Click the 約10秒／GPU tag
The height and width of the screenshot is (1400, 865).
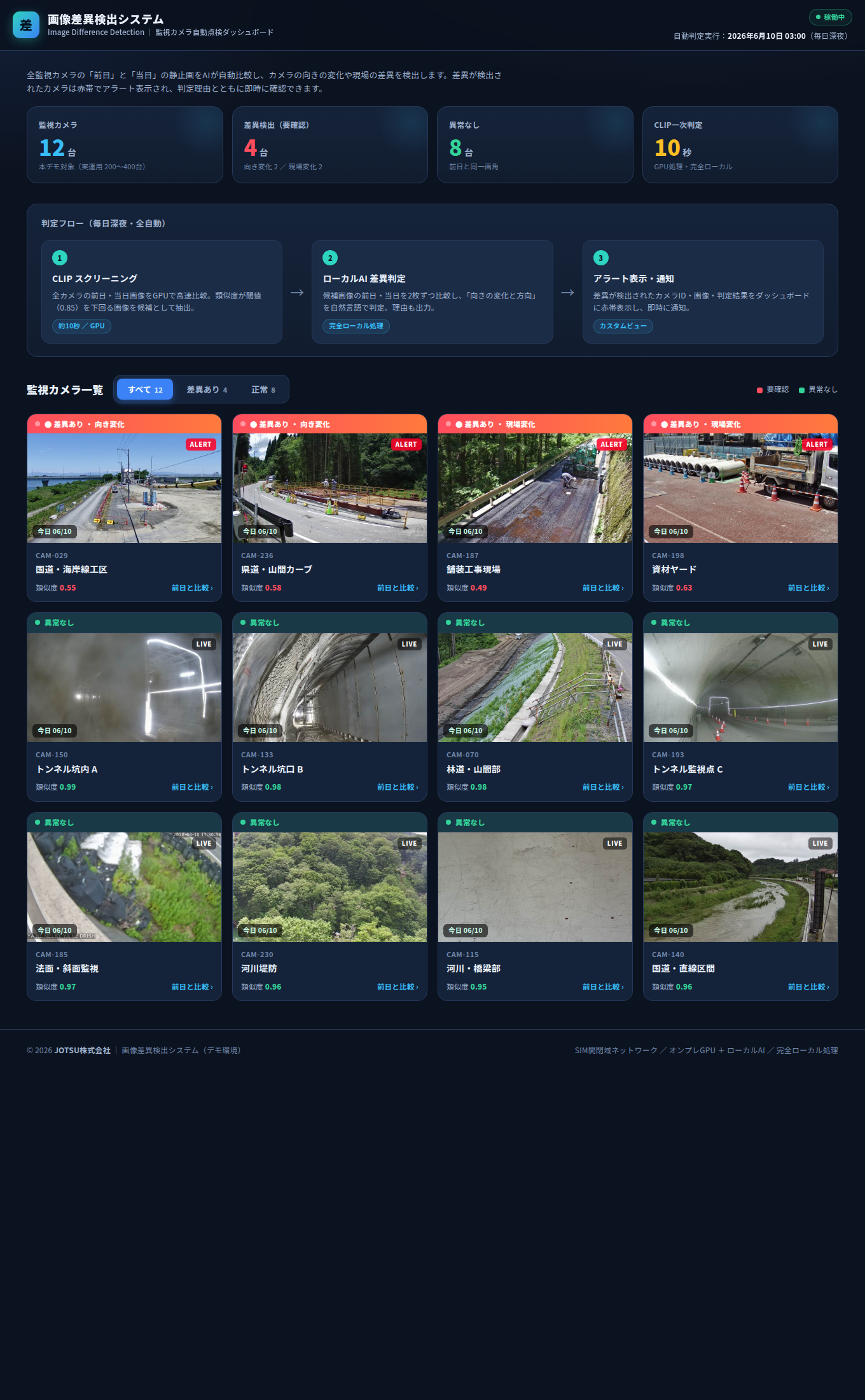coord(81,326)
